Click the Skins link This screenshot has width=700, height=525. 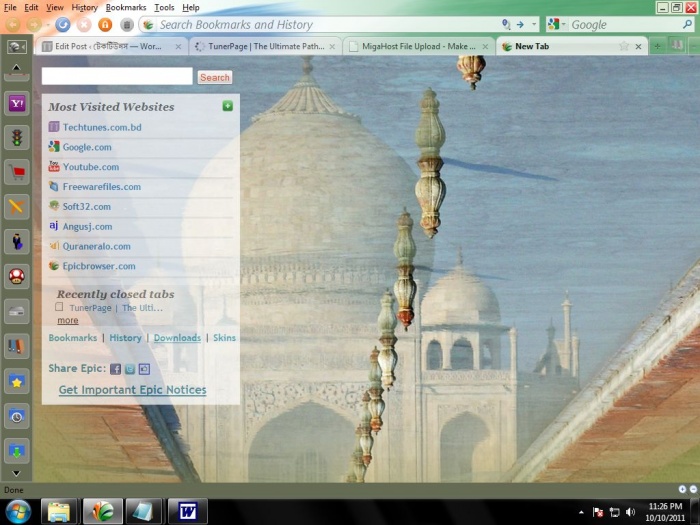coord(224,338)
